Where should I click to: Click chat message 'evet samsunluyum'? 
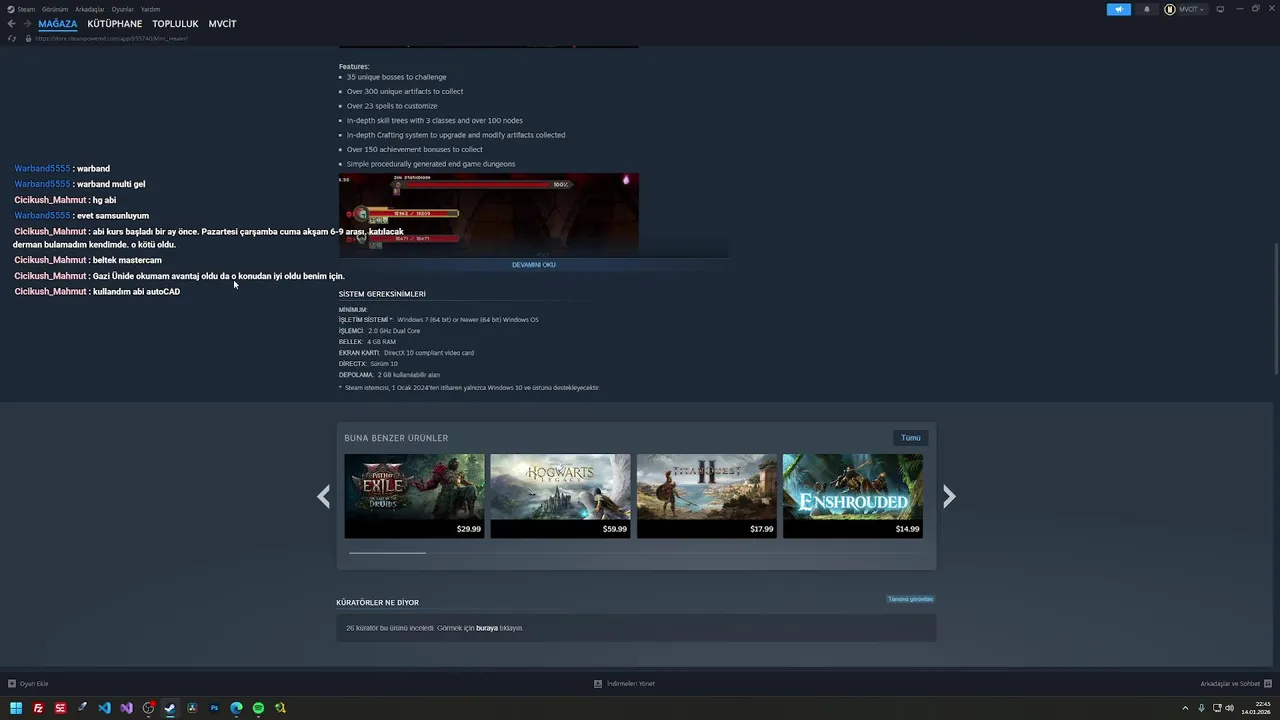tap(112, 216)
